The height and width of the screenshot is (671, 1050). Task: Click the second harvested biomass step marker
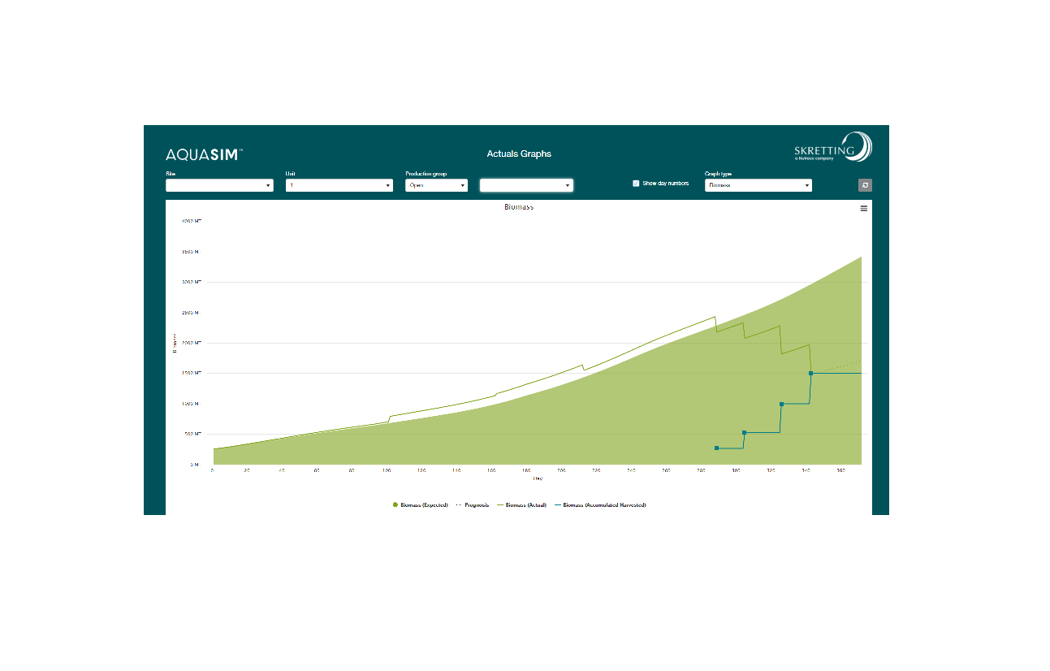click(x=744, y=433)
